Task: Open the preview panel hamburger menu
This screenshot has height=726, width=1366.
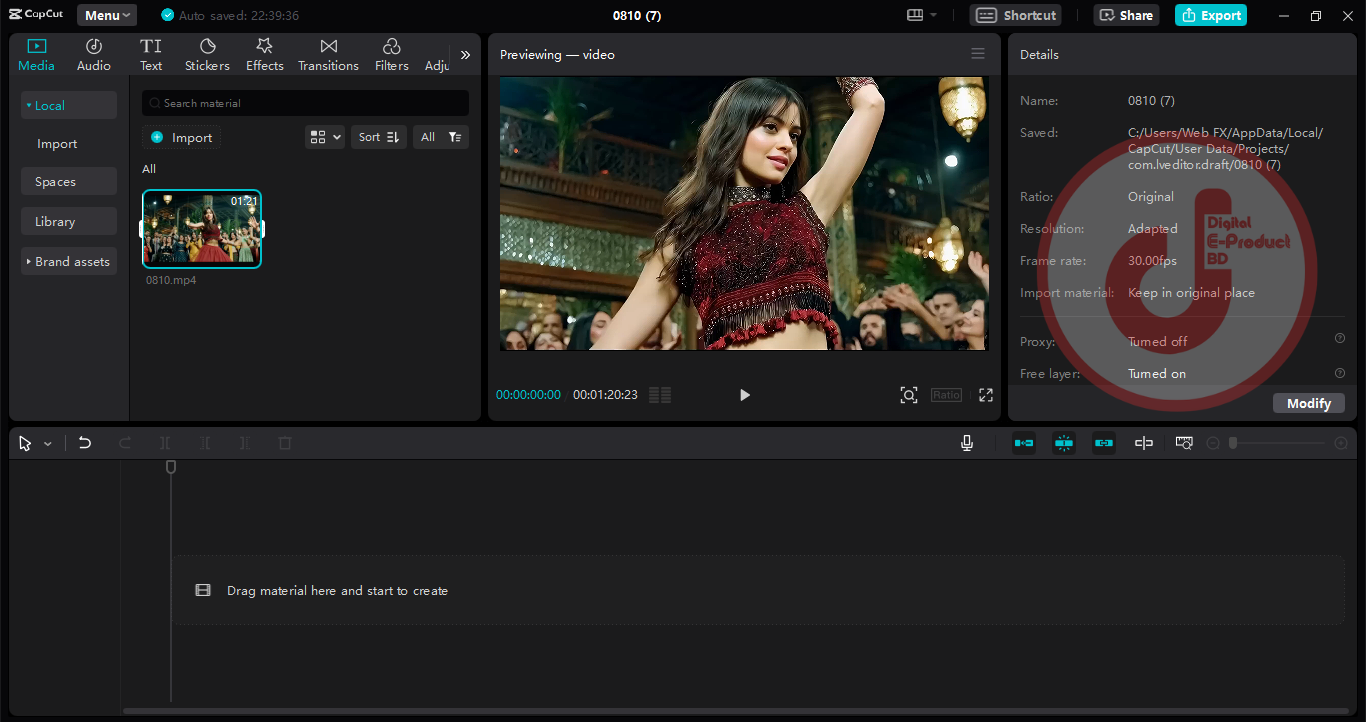Action: pyautogui.click(x=978, y=54)
